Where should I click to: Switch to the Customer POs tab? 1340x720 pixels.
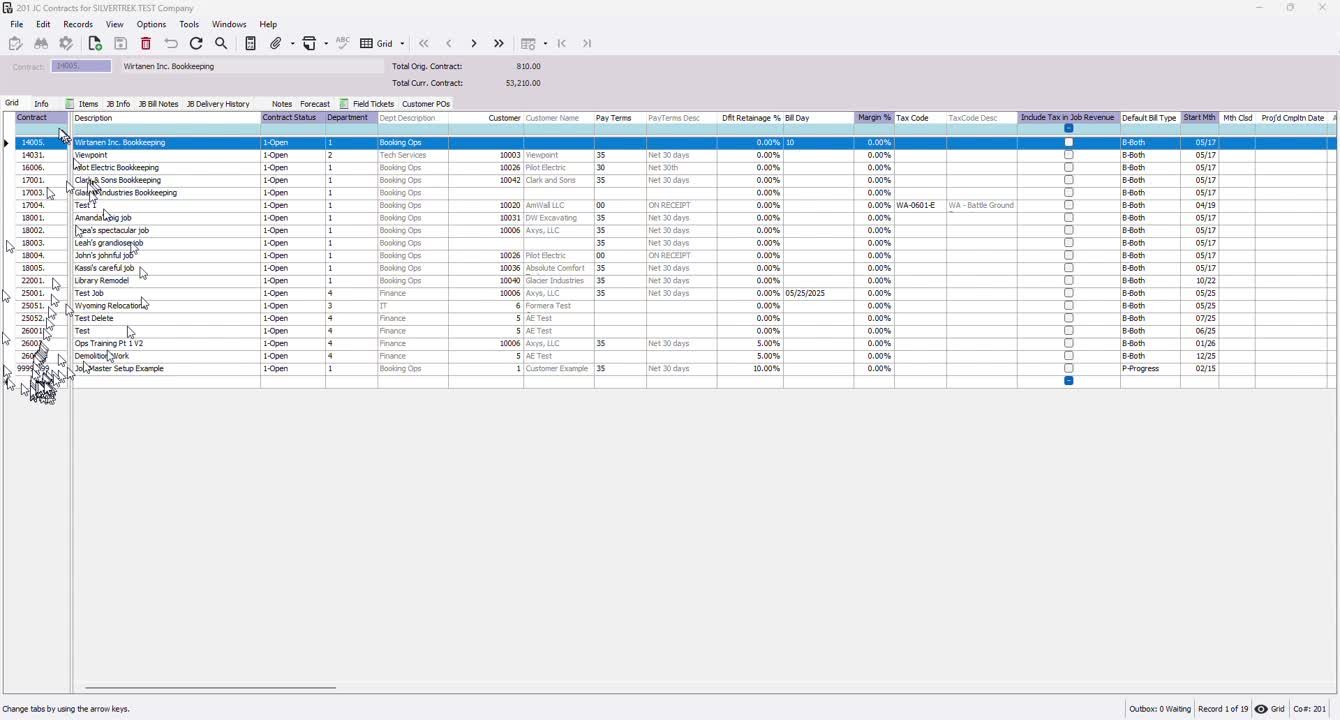pyautogui.click(x=426, y=104)
